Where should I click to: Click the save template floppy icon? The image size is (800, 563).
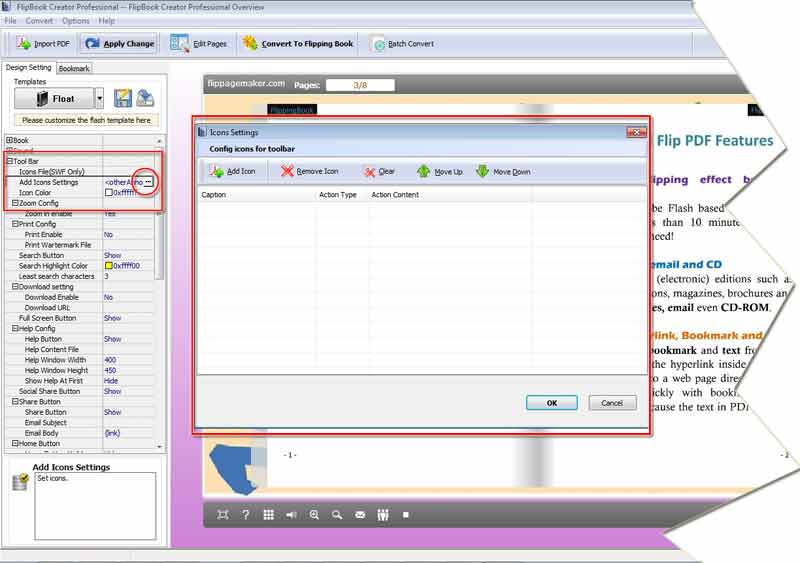click(x=122, y=98)
